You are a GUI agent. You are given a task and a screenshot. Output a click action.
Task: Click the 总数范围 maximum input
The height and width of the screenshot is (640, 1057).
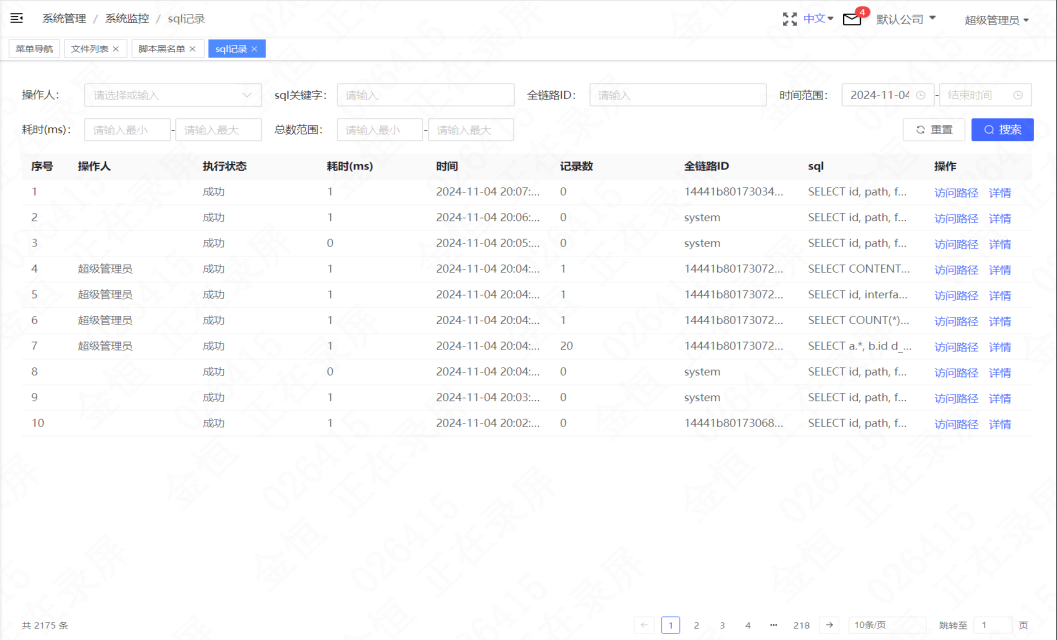click(471, 129)
